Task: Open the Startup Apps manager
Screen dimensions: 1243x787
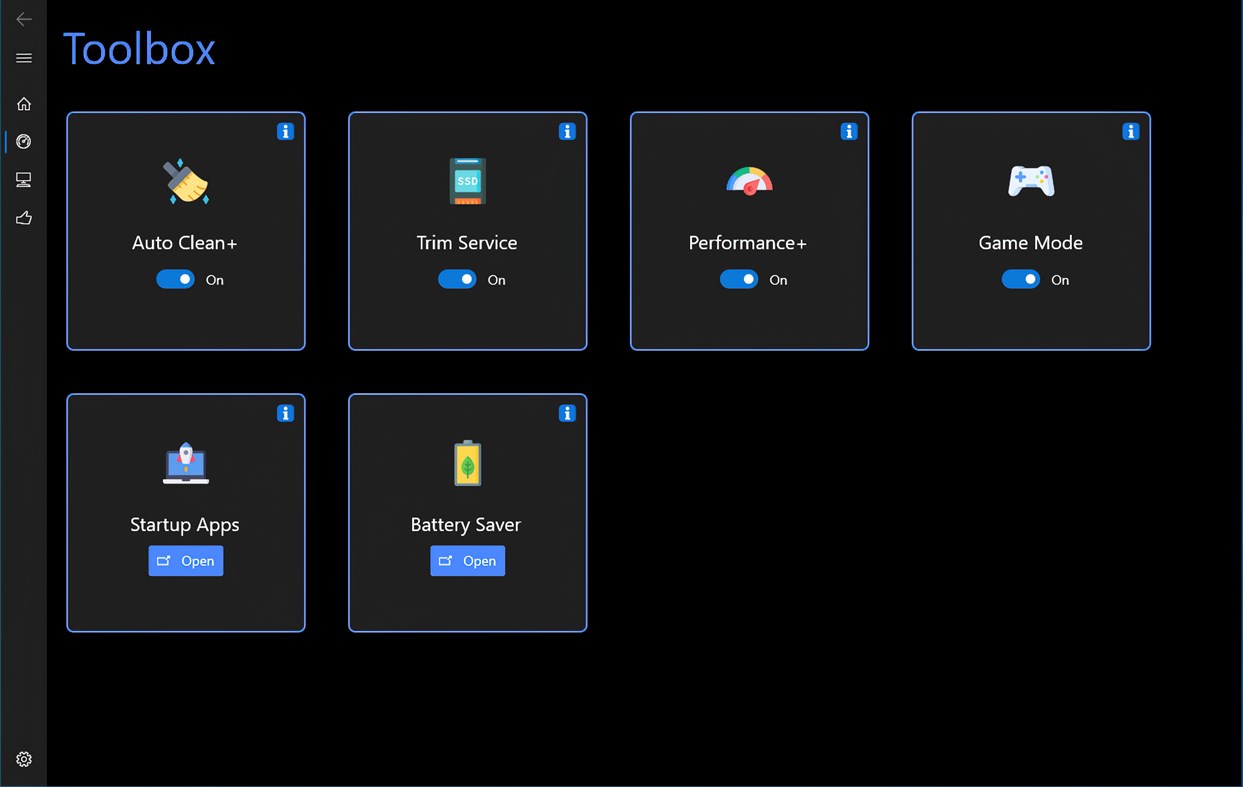Action: pos(185,561)
